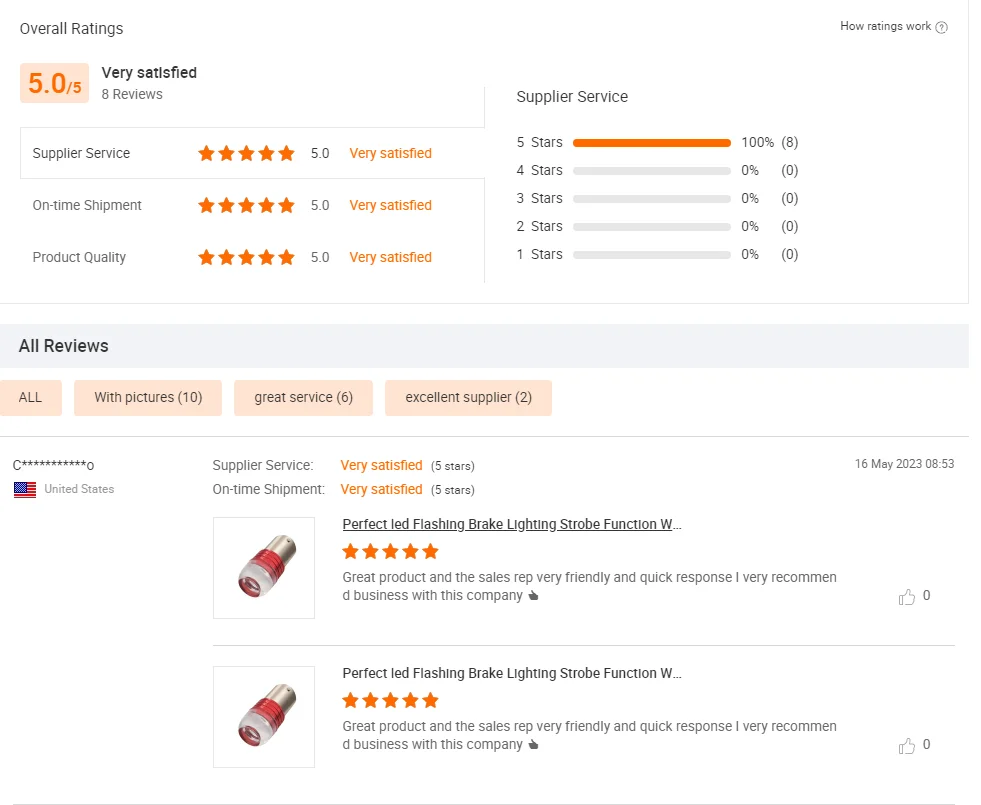This screenshot has width=981, height=805.
Task: Like the second review with thumbs-up icon
Action: (x=907, y=746)
